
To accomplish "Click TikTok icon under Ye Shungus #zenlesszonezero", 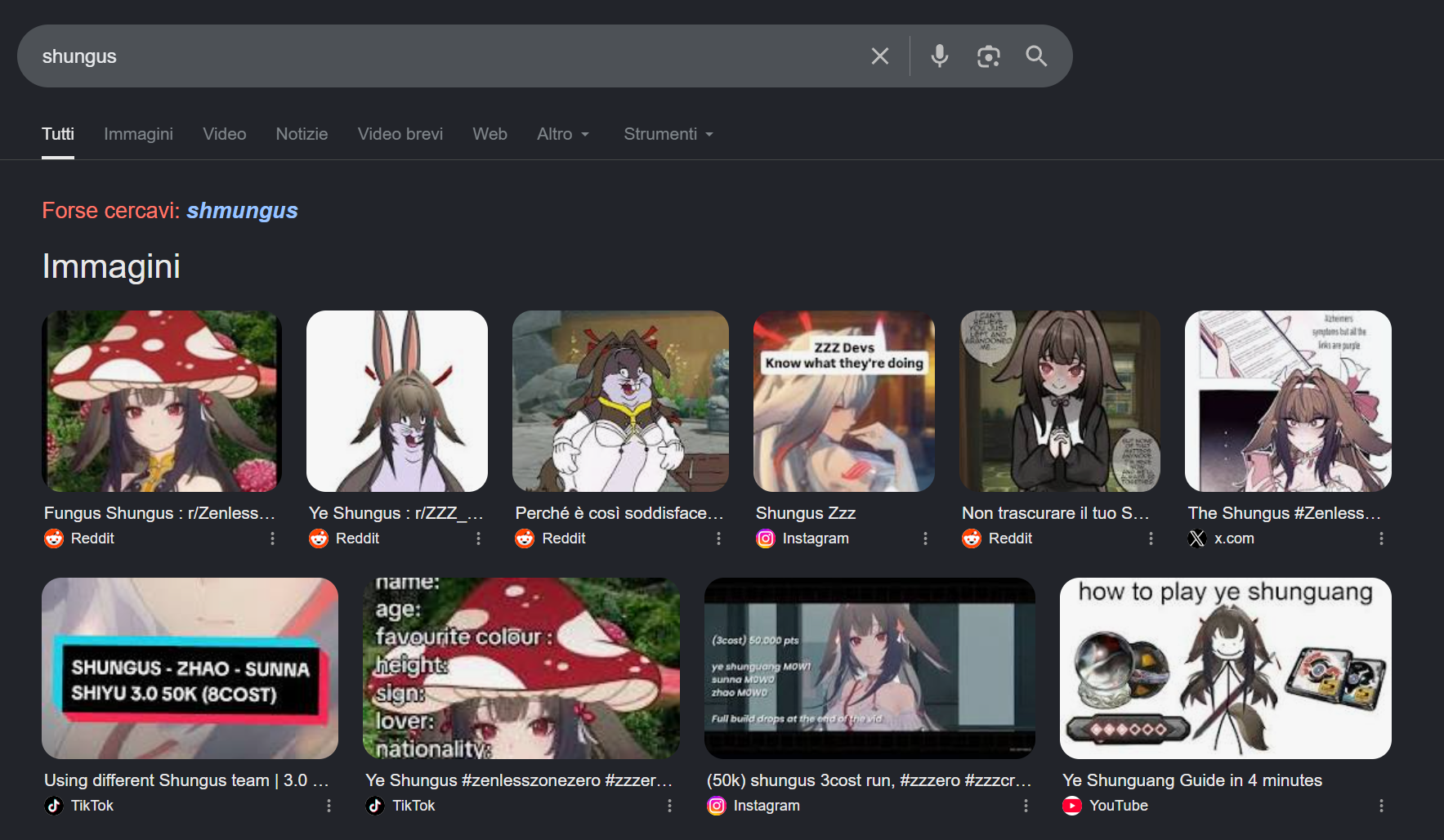I will (x=375, y=806).
